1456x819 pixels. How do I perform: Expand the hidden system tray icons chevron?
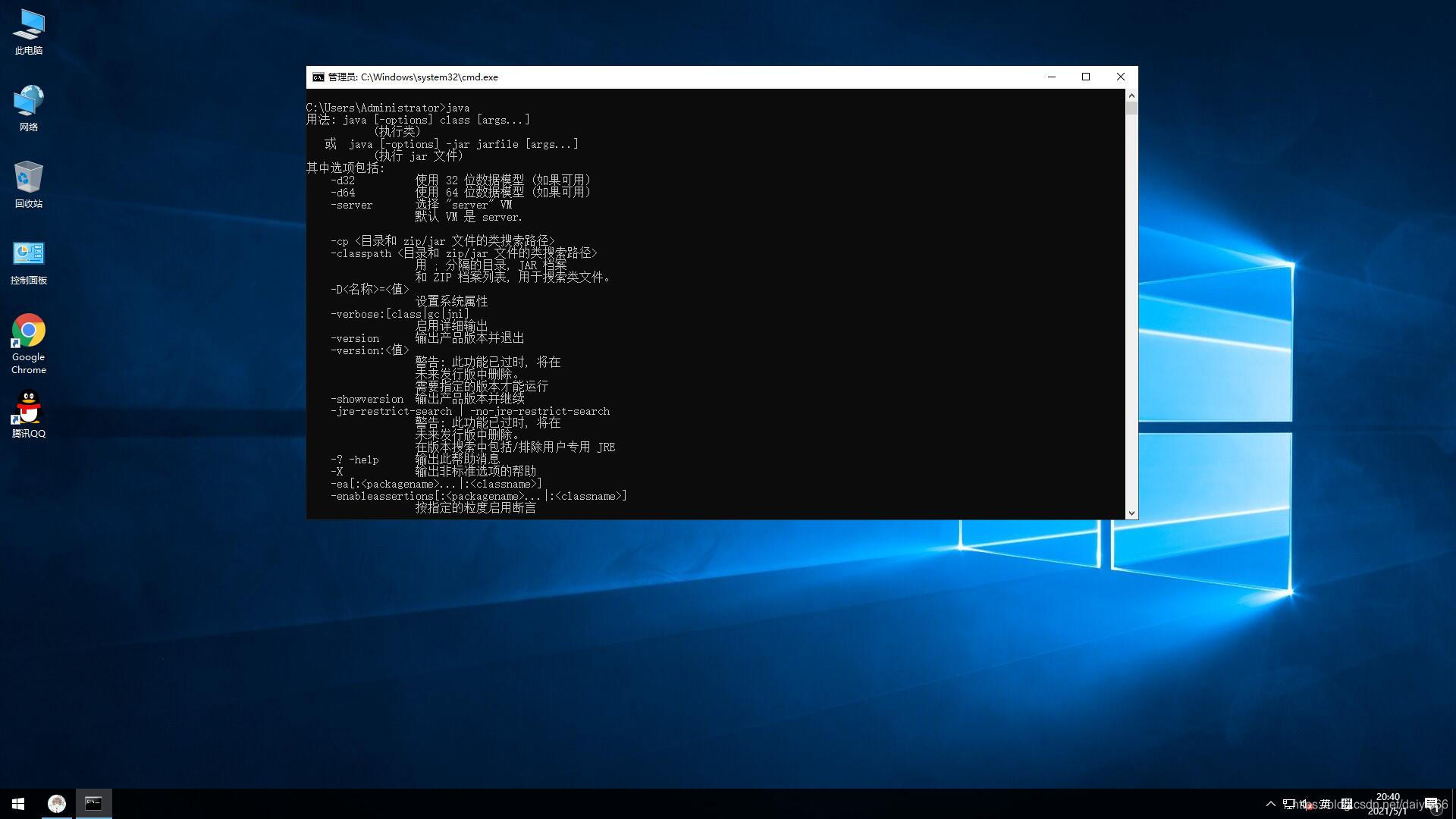(x=1271, y=804)
